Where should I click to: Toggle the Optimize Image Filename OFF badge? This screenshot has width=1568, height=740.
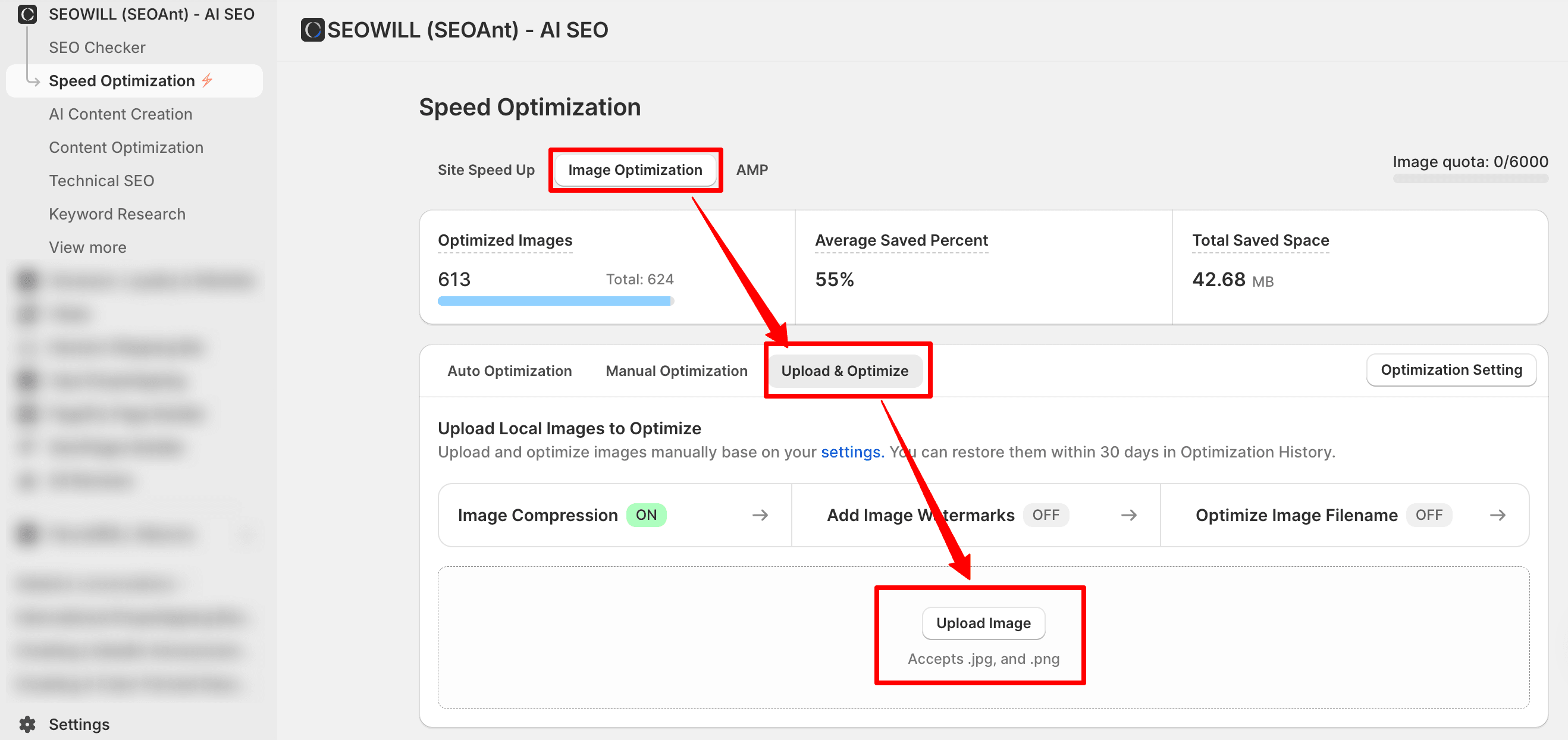point(1428,516)
